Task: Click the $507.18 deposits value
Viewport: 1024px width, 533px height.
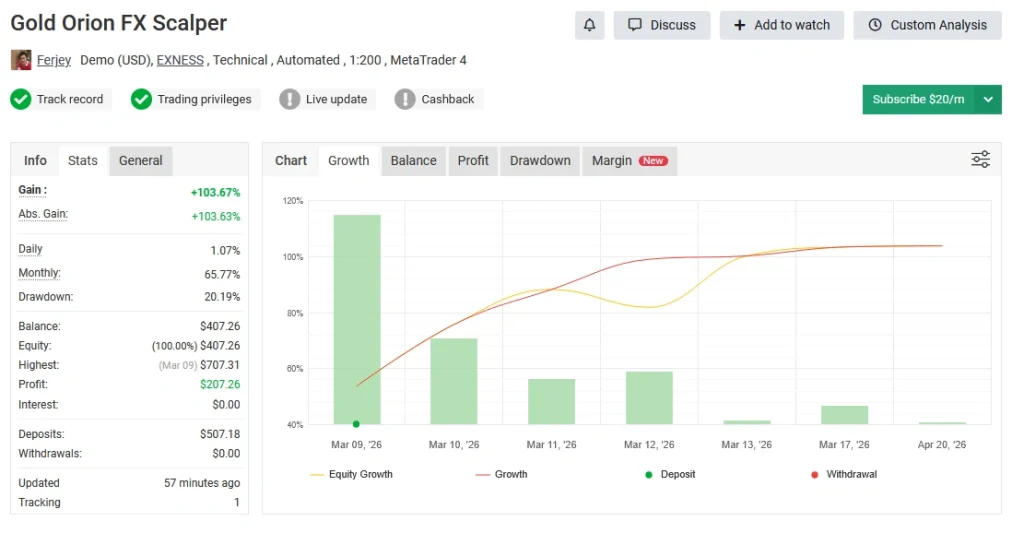Action: (x=220, y=434)
